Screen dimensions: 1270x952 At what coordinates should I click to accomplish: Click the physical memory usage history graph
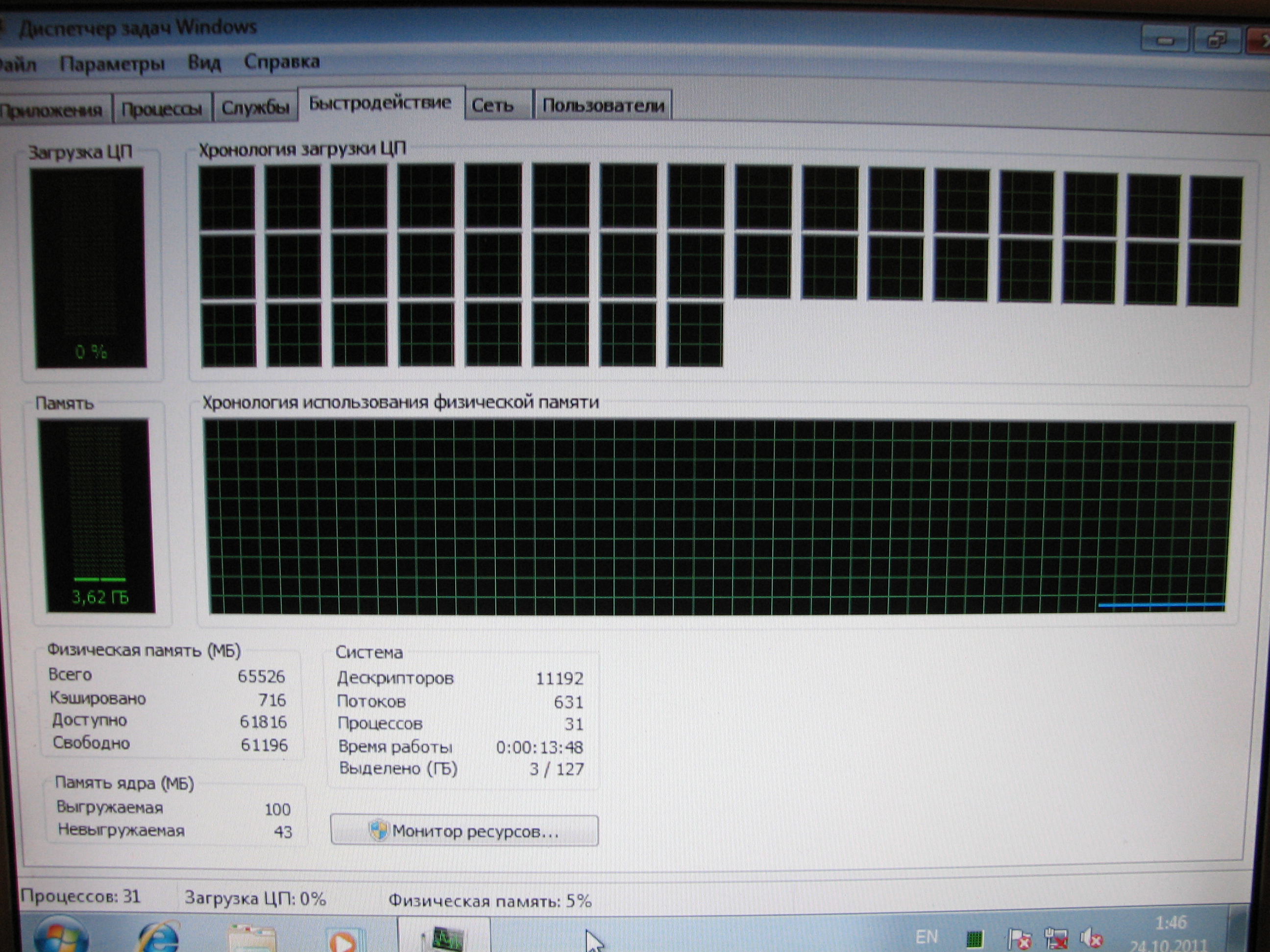pos(718,517)
